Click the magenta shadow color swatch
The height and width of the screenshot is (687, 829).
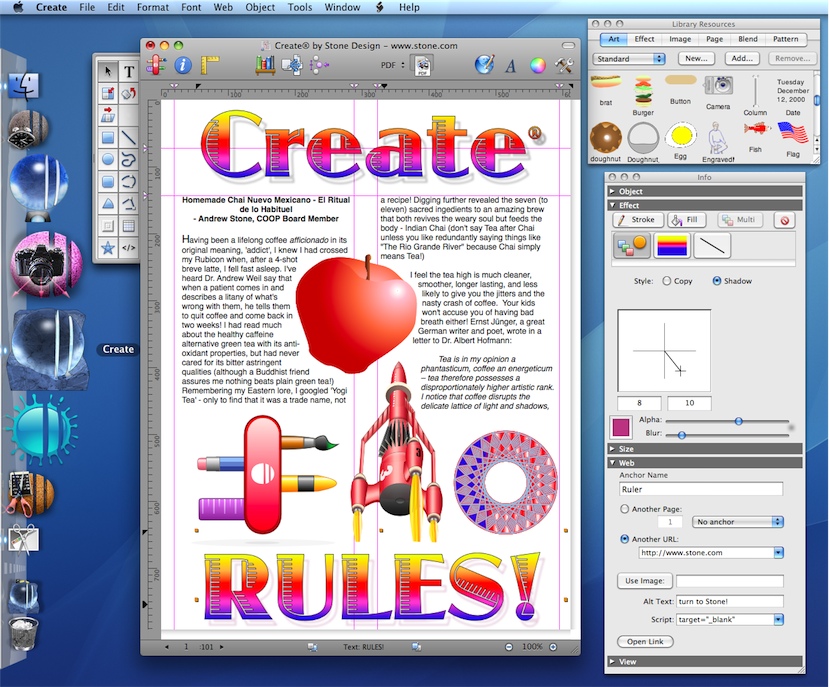click(621, 427)
